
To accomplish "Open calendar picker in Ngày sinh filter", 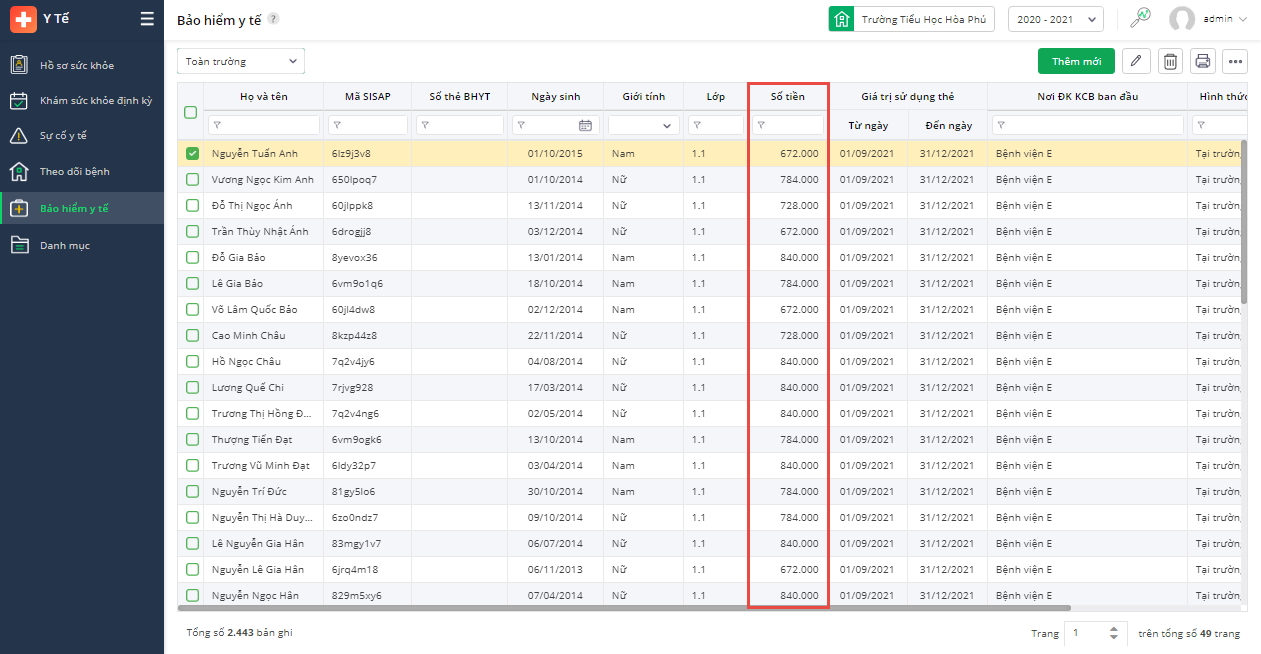I will click(x=585, y=125).
